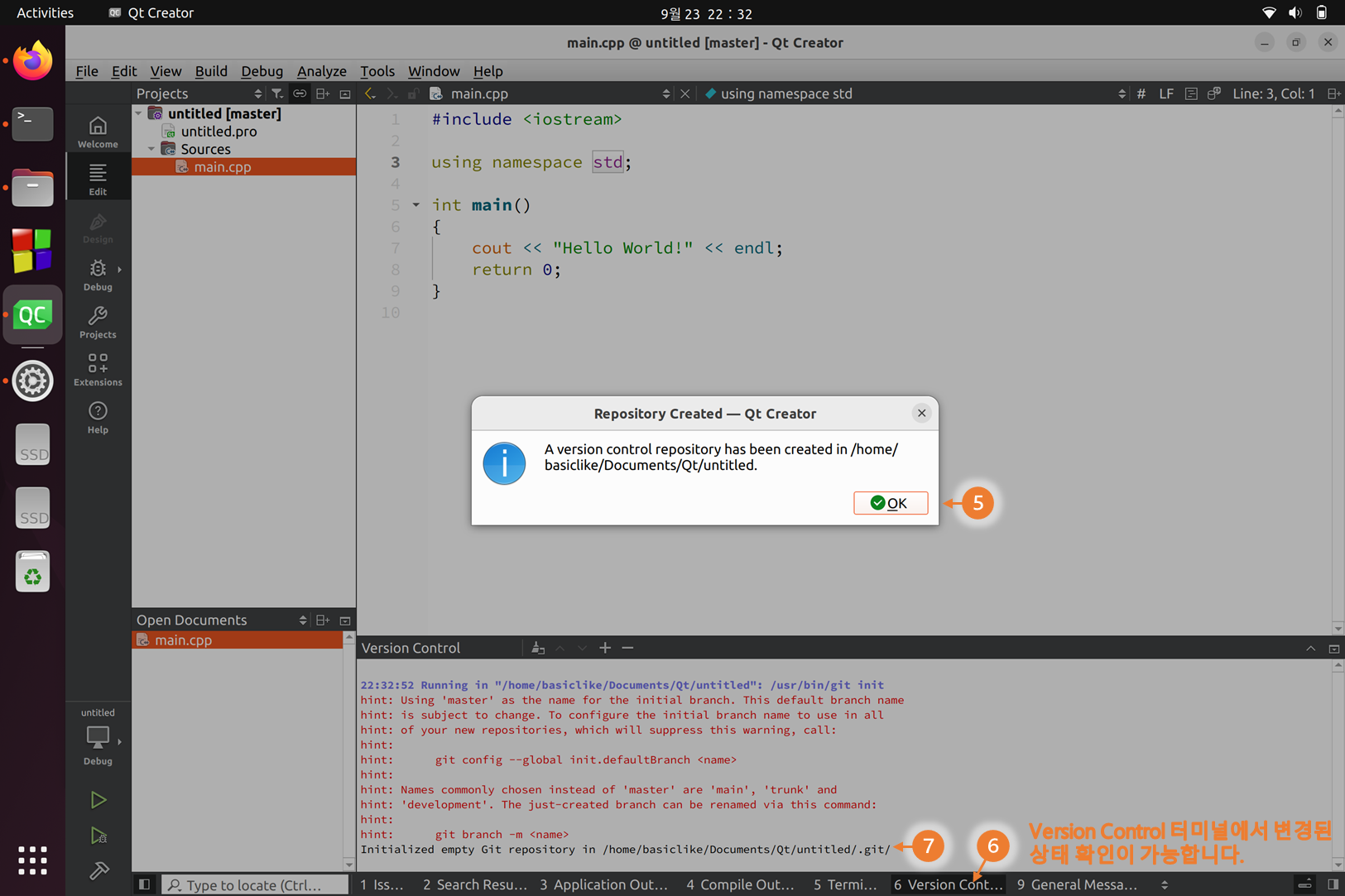The image size is (1345, 896).
Task: Open the Projects mode
Action: point(98,322)
